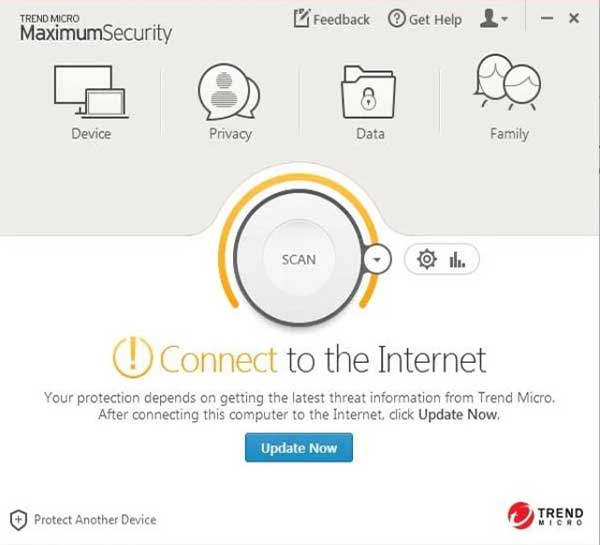The width and height of the screenshot is (600, 545).
Task: Click the shield plus icon
Action: 18,520
